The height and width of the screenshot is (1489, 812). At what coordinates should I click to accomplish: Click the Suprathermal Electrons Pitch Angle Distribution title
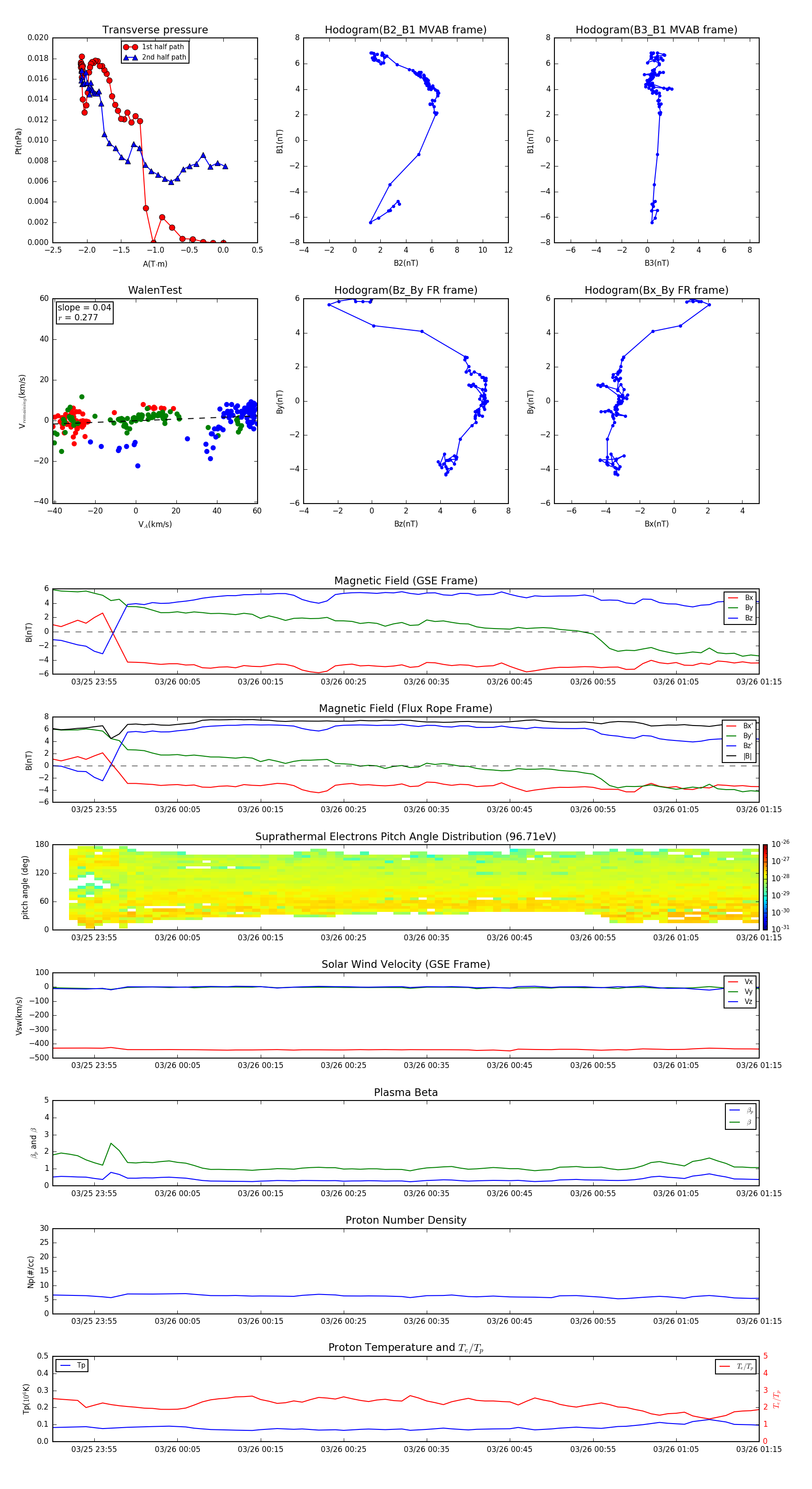click(406, 837)
